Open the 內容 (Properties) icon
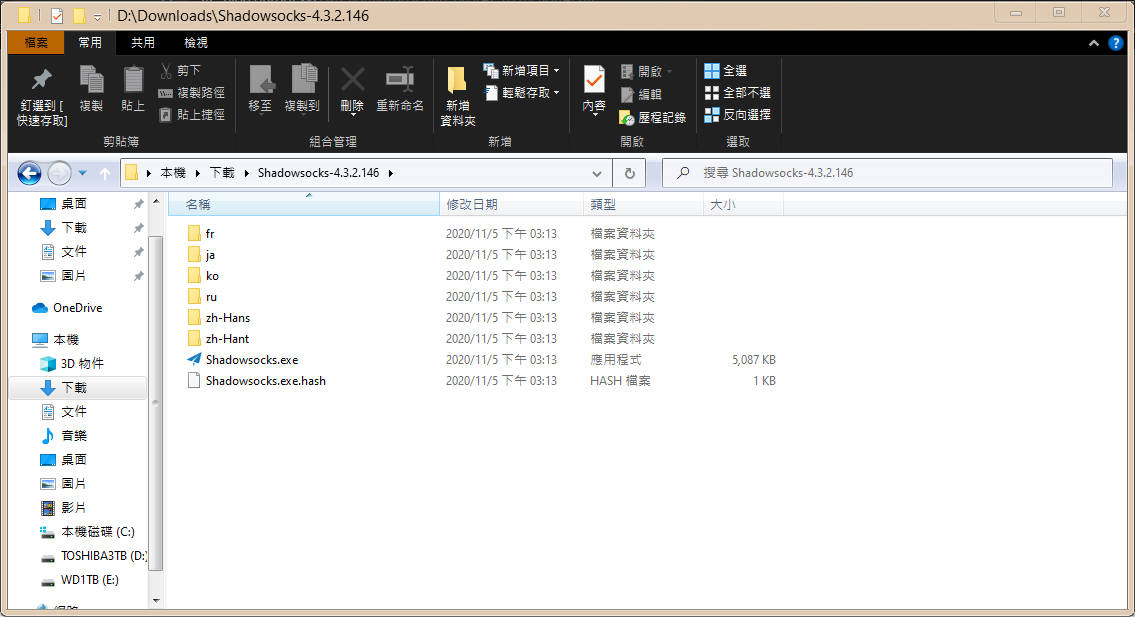 [x=593, y=90]
